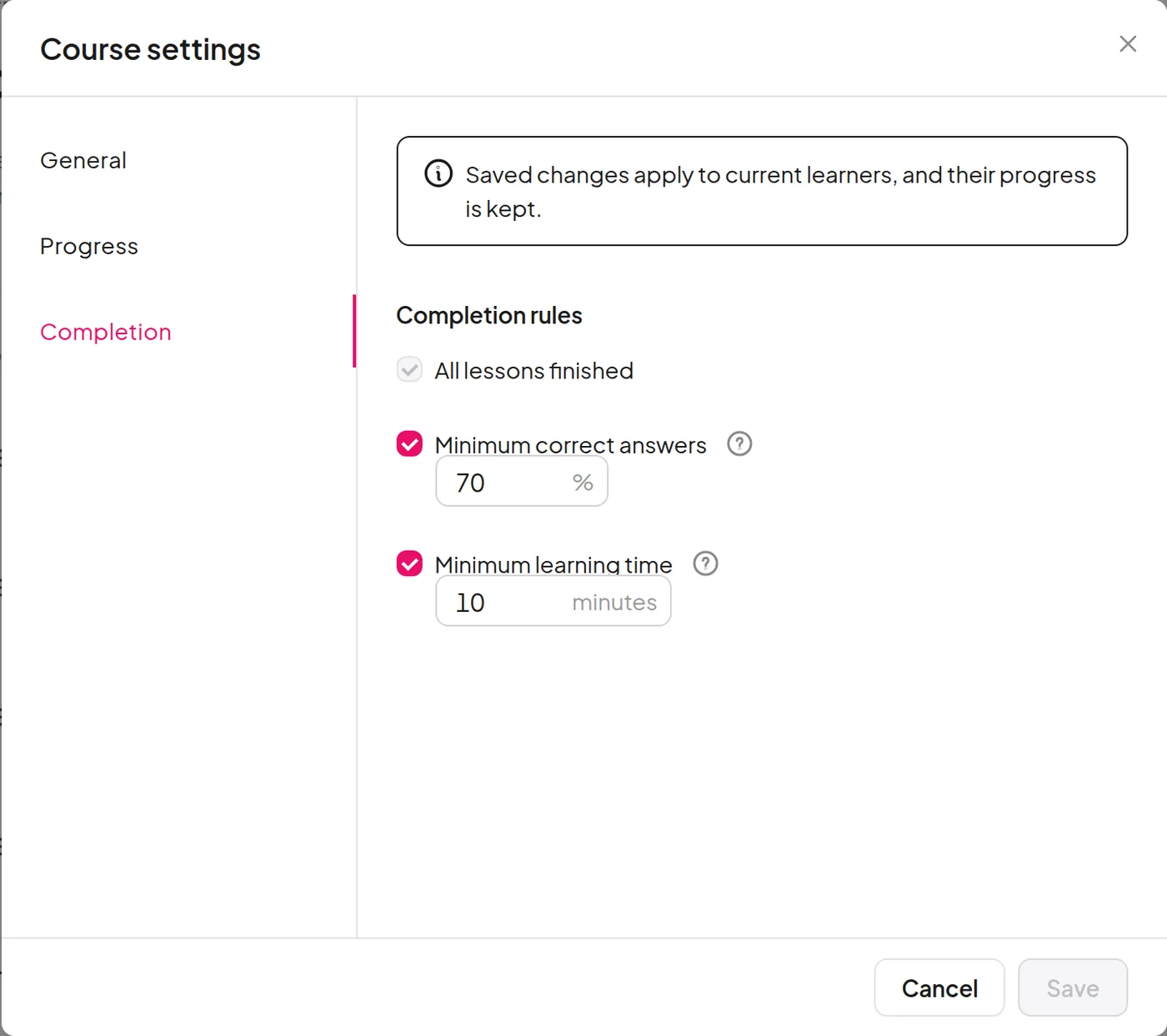The height and width of the screenshot is (1036, 1167).
Task: Click the info icon in the notice box
Action: pos(438,173)
